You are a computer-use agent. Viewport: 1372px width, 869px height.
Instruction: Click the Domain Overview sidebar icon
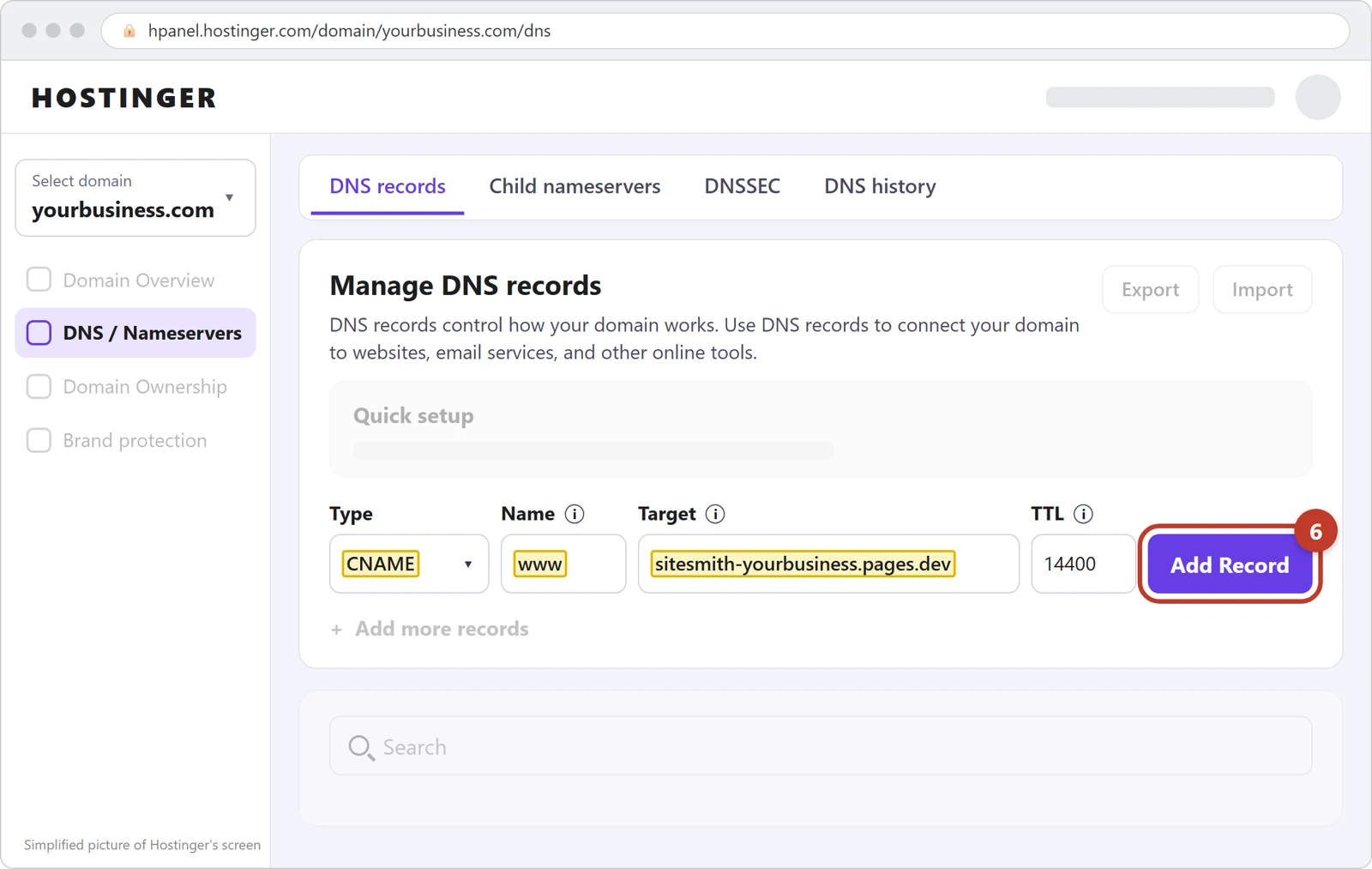point(39,280)
